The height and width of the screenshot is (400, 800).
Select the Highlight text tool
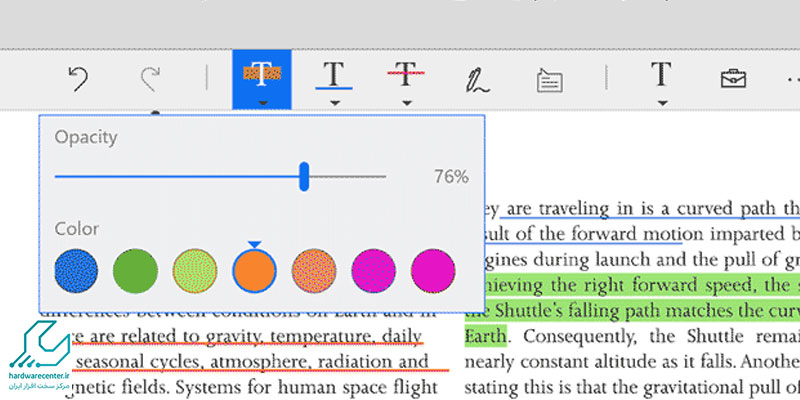tap(261, 74)
